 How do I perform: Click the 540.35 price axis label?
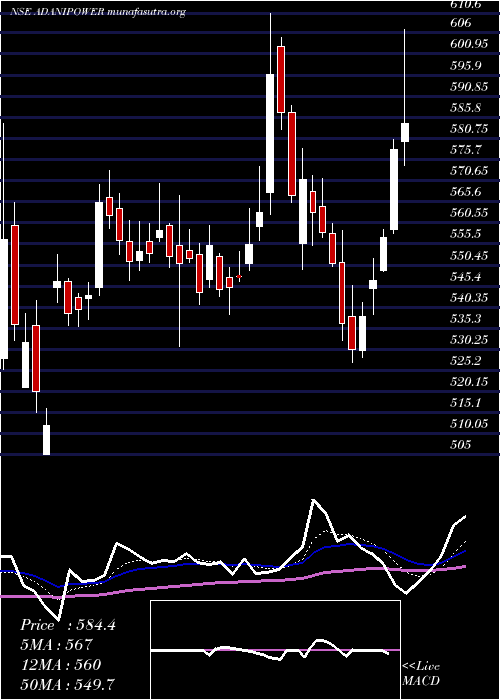[x=469, y=298]
